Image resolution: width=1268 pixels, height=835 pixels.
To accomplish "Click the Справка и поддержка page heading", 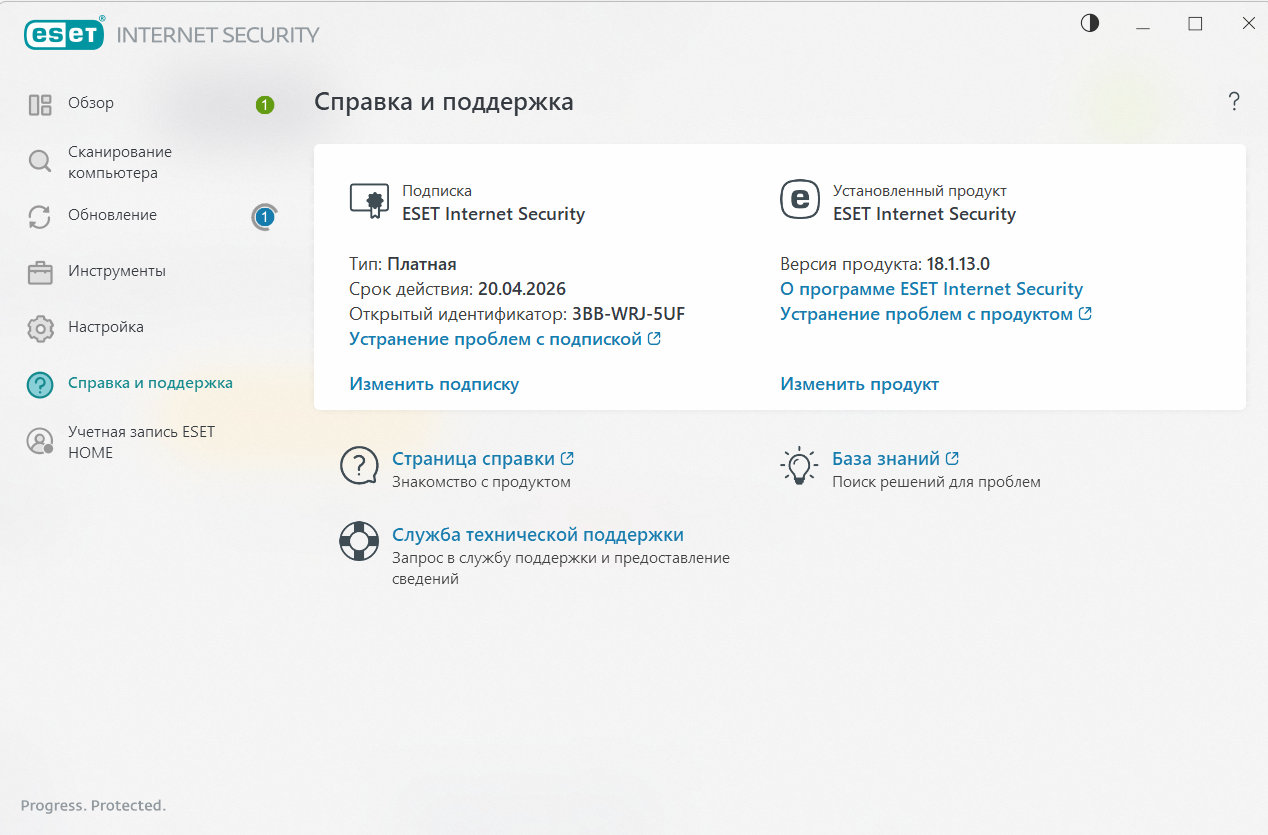I will point(444,102).
